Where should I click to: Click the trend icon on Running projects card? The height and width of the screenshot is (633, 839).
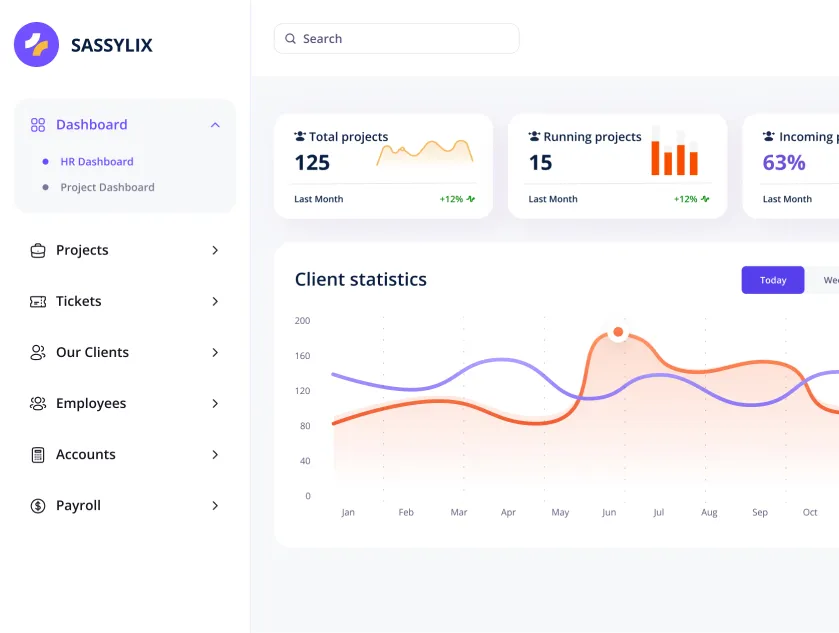point(705,199)
